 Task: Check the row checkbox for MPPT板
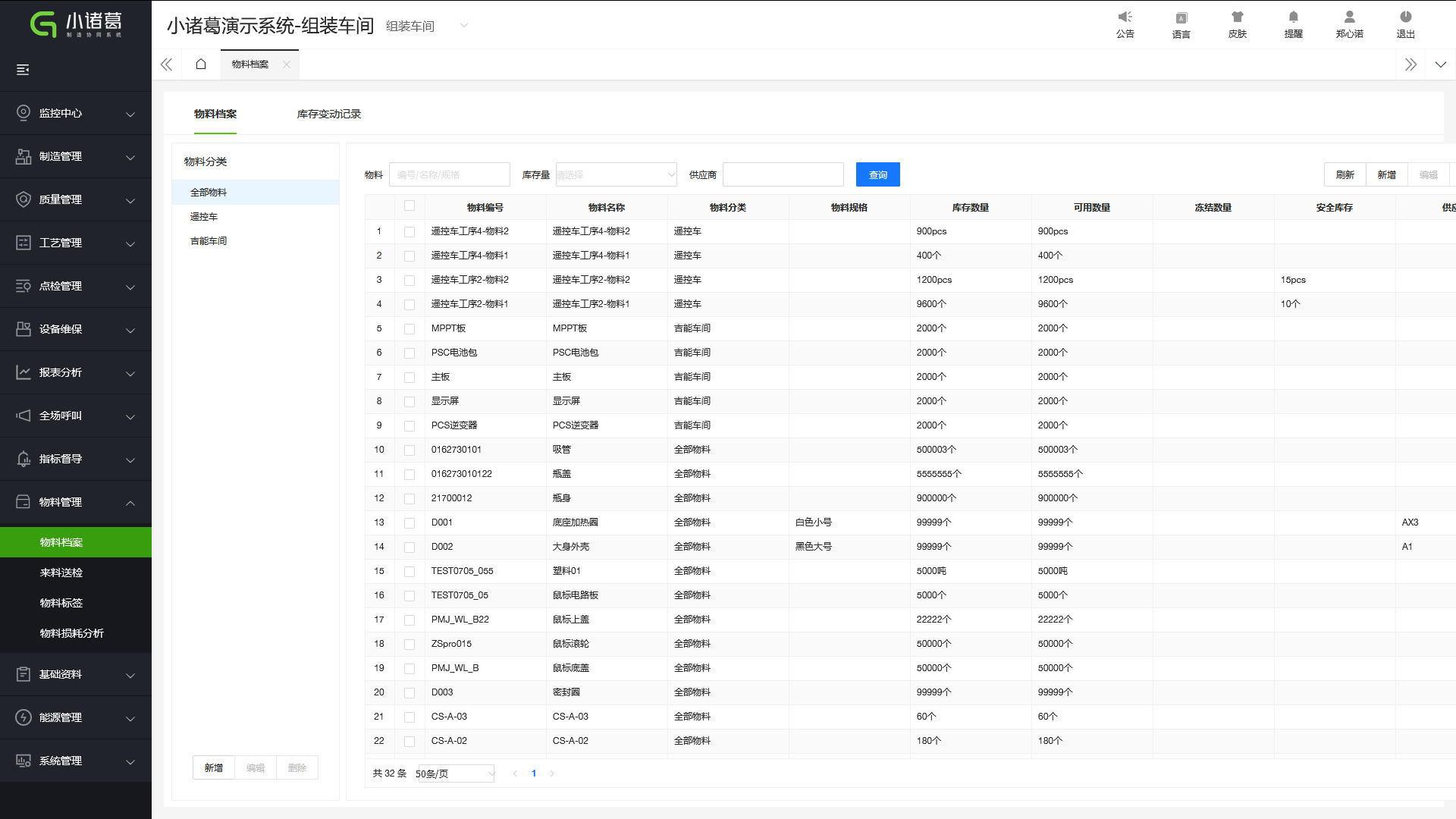(409, 328)
